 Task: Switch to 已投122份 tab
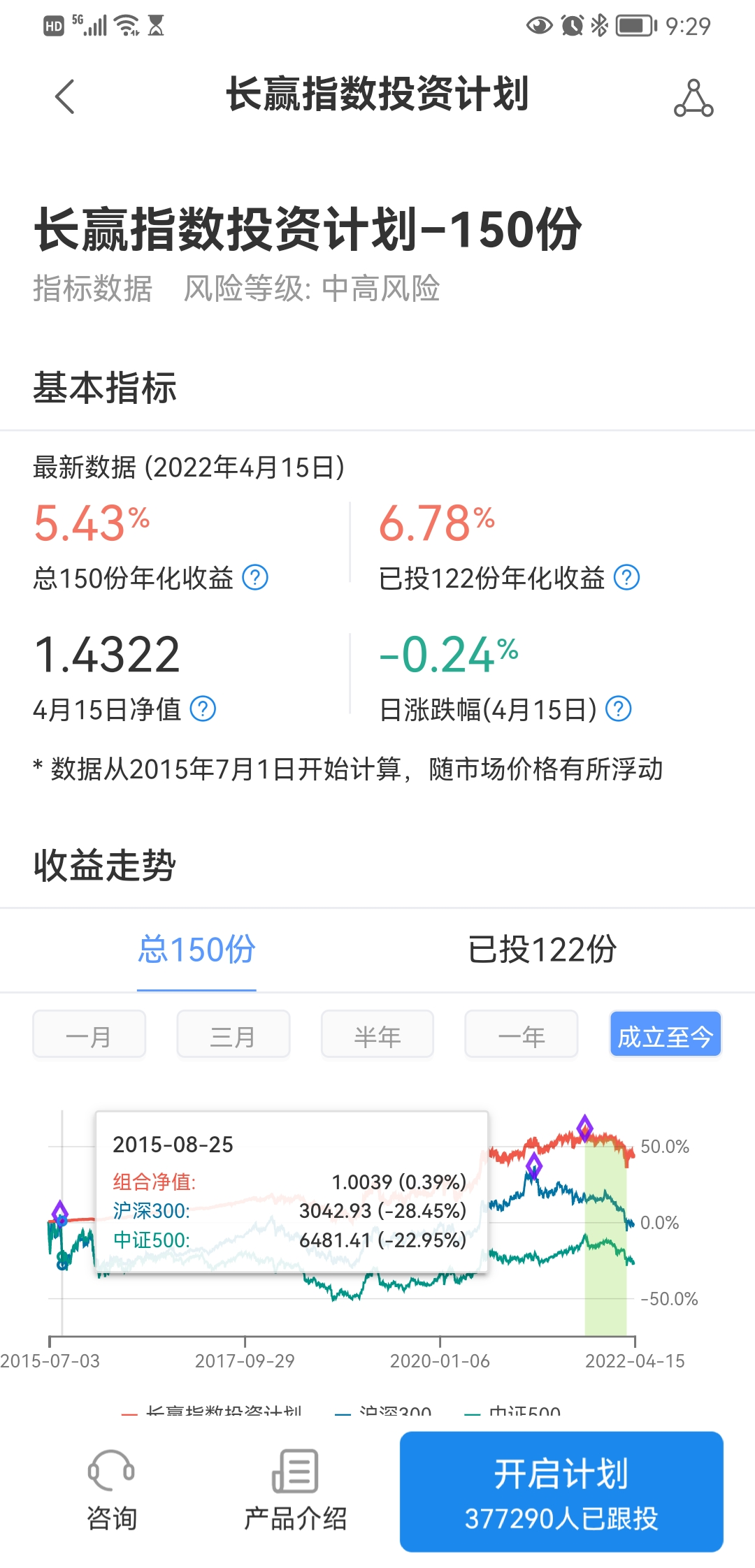[x=542, y=950]
